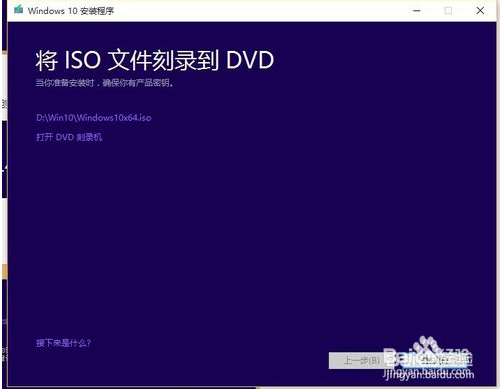Viewport: 500px width, 389px height.
Task: Click the 将 ISO 文件刻录到 DVD heading
Action: pos(155,60)
